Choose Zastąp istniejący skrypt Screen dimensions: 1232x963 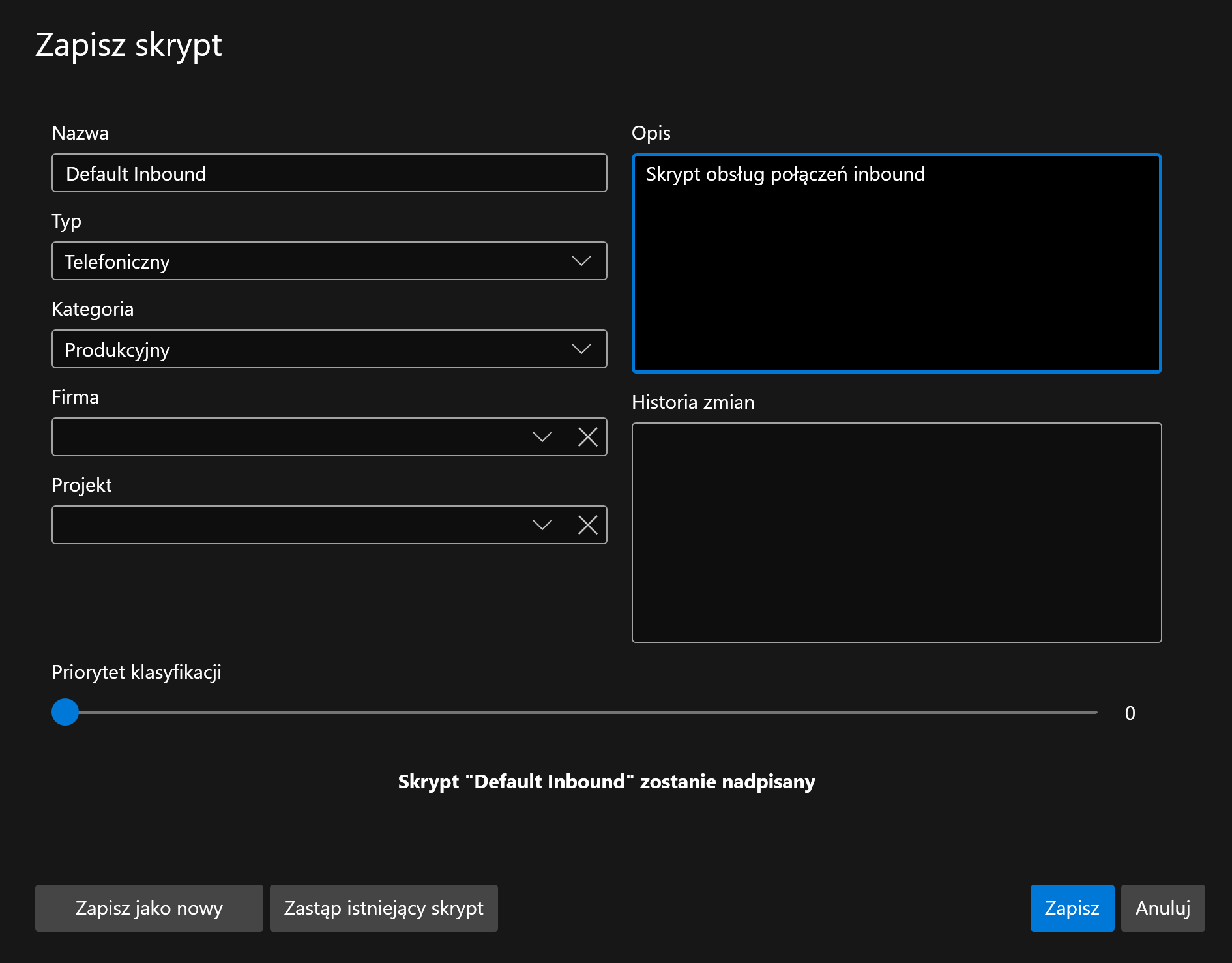point(383,908)
